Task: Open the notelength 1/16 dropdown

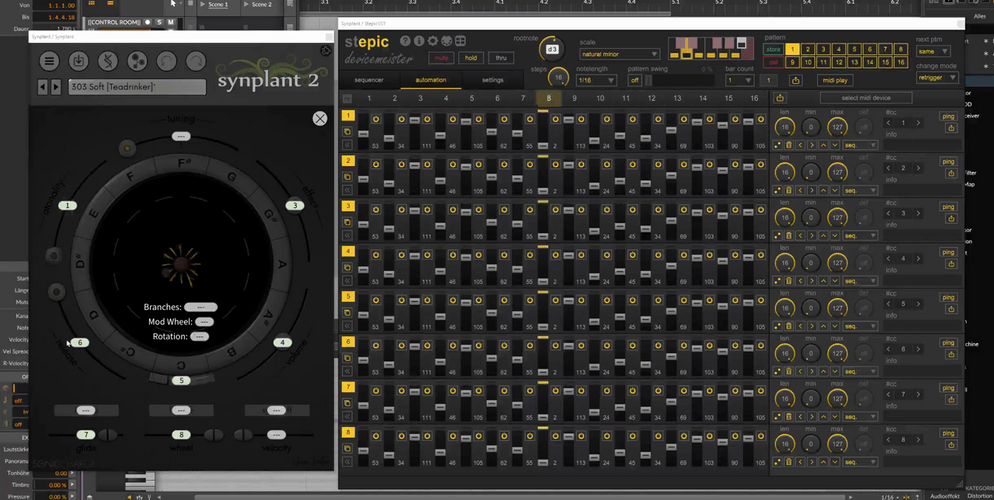Action: coord(596,80)
